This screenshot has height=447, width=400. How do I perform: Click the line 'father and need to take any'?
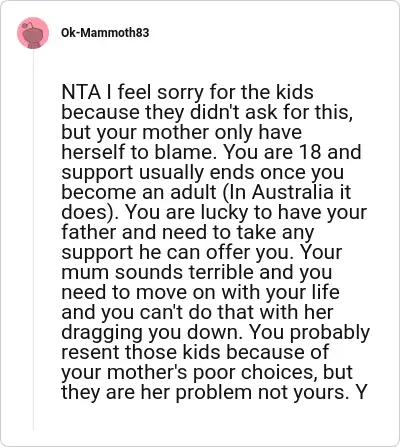coord(188,233)
